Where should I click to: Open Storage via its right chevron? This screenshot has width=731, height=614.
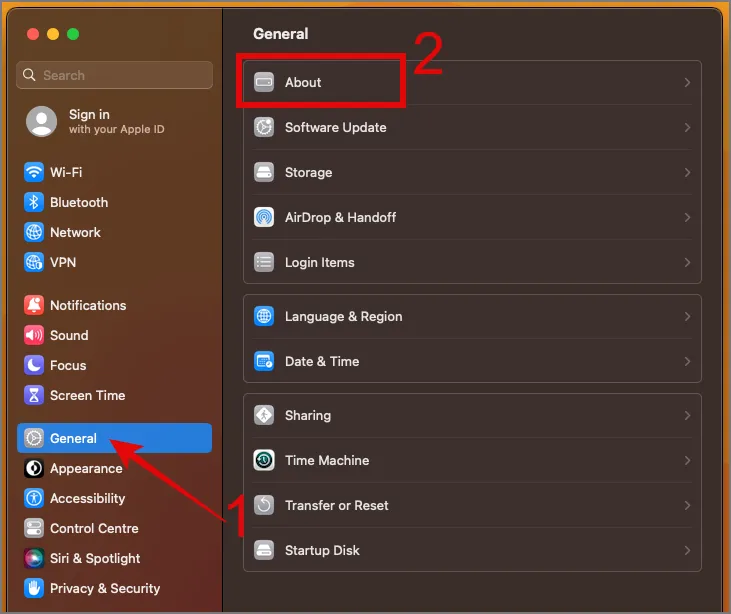[x=687, y=172]
